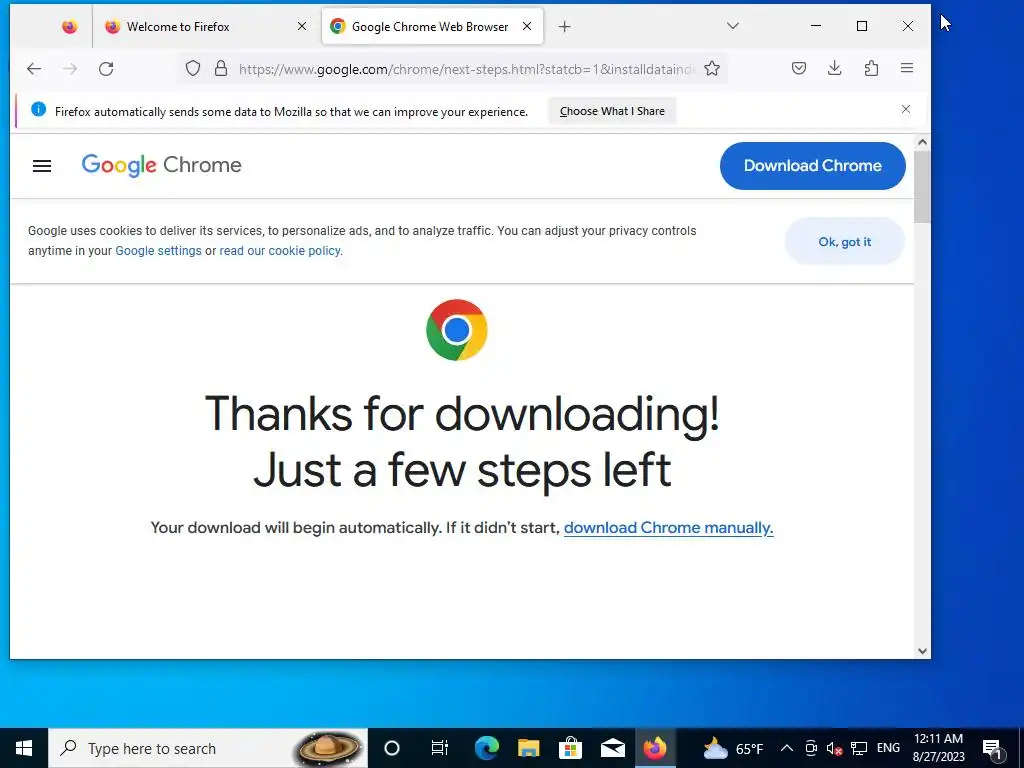
Task: Click download Chrome manually link
Action: point(668,528)
